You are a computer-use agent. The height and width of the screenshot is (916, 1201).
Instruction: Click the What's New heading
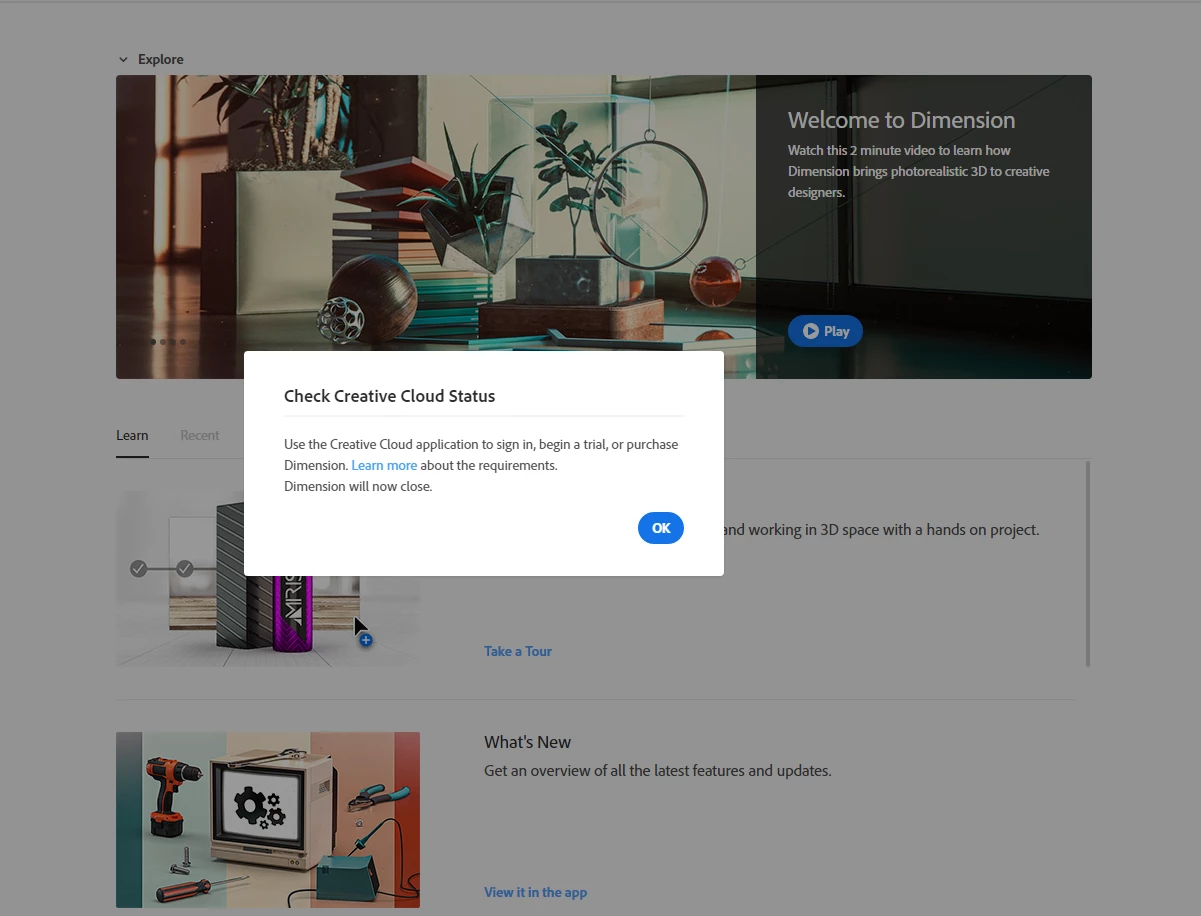527,742
